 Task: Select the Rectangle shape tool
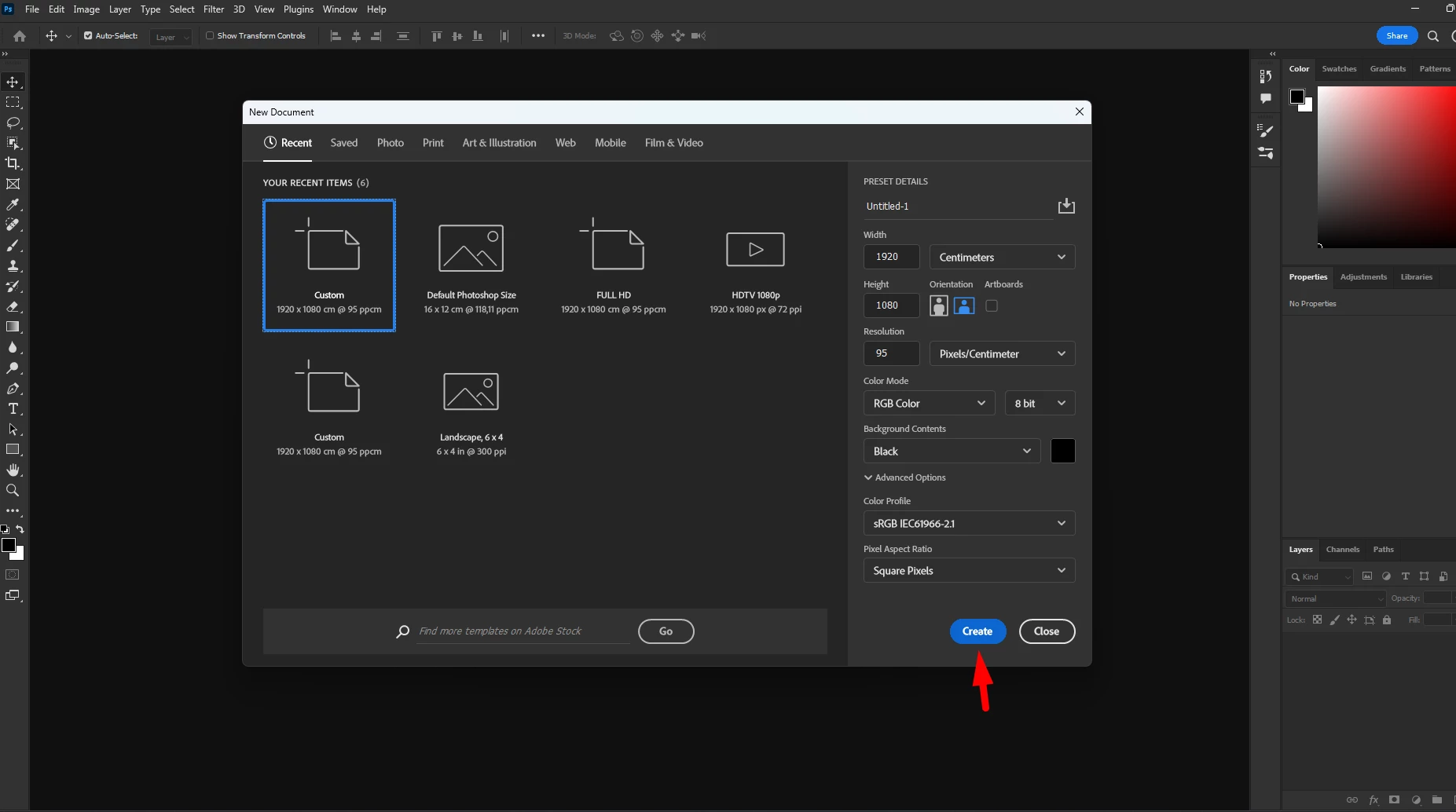click(x=13, y=450)
